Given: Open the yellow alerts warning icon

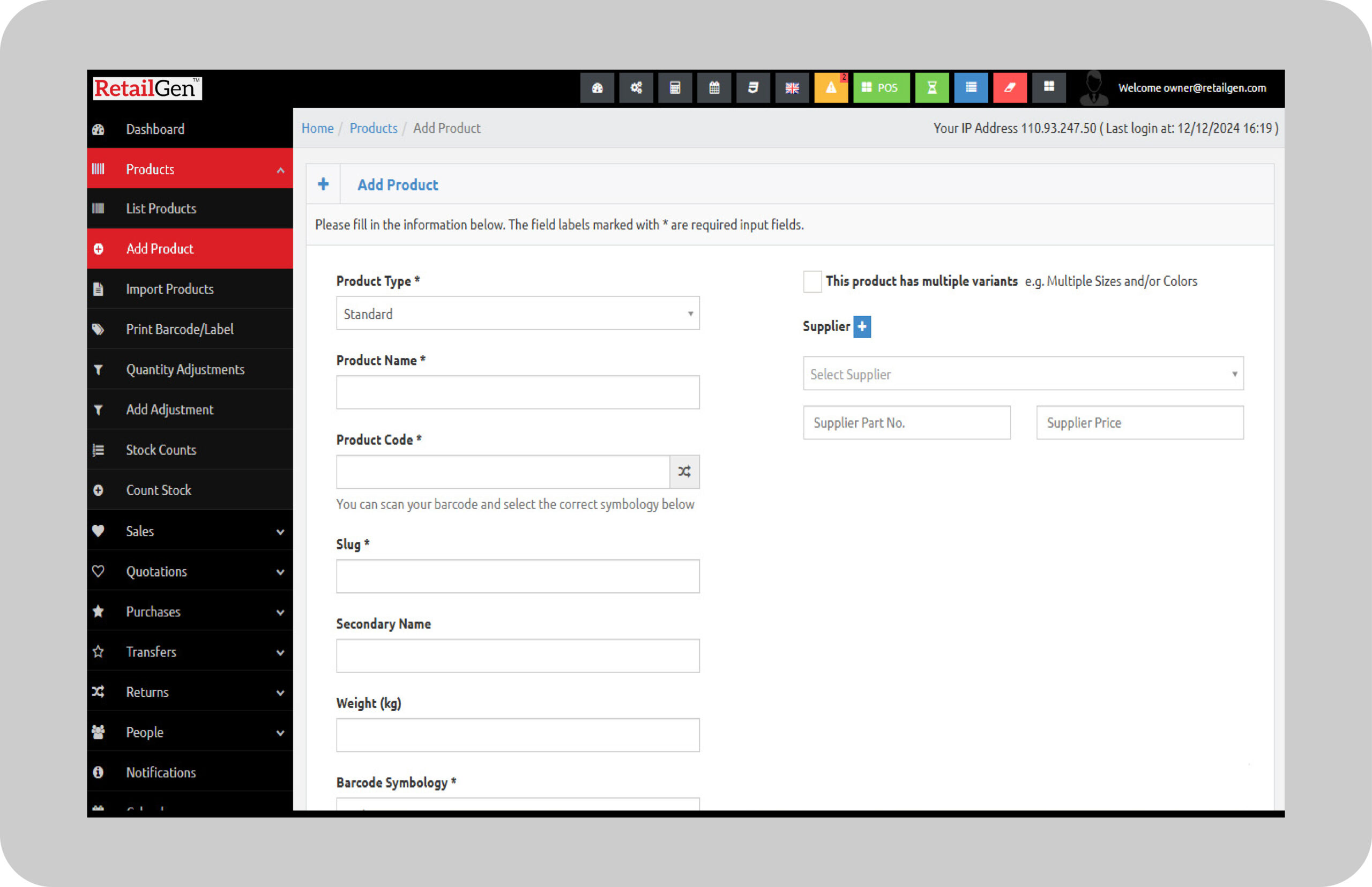Looking at the screenshot, I should click(x=831, y=87).
